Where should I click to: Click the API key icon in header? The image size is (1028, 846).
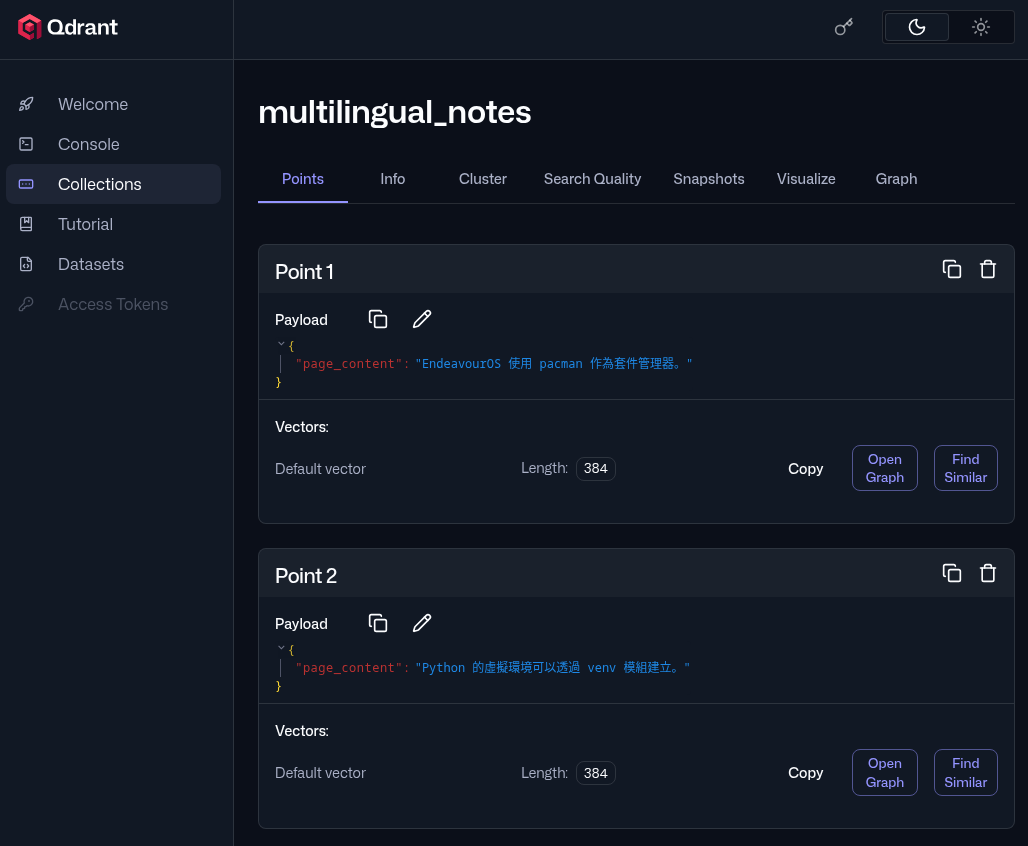tap(843, 28)
